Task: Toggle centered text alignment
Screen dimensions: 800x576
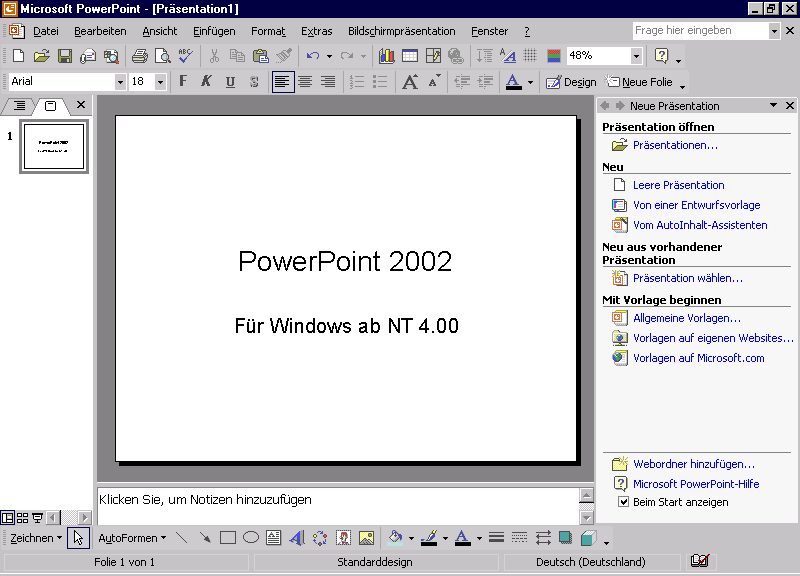Action: 305,82
